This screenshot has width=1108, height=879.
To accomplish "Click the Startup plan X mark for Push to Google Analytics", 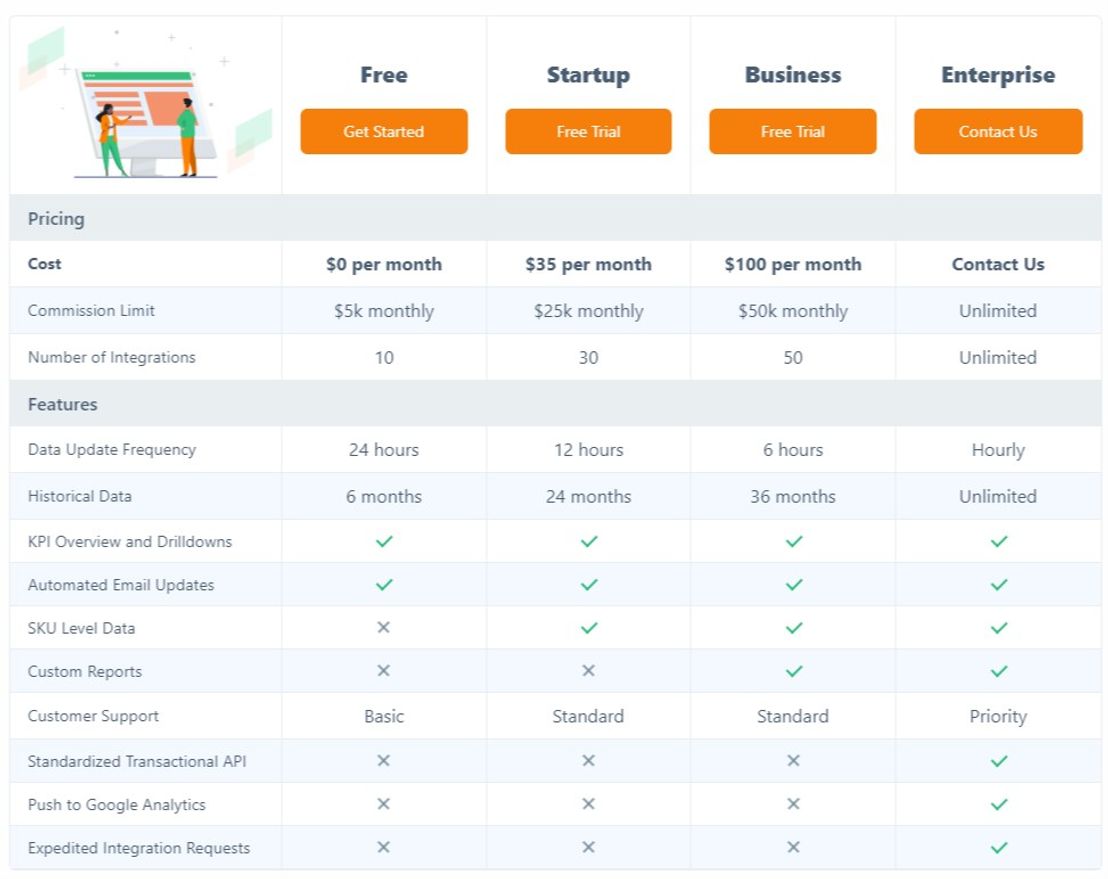I will pyautogui.click(x=588, y=803).
